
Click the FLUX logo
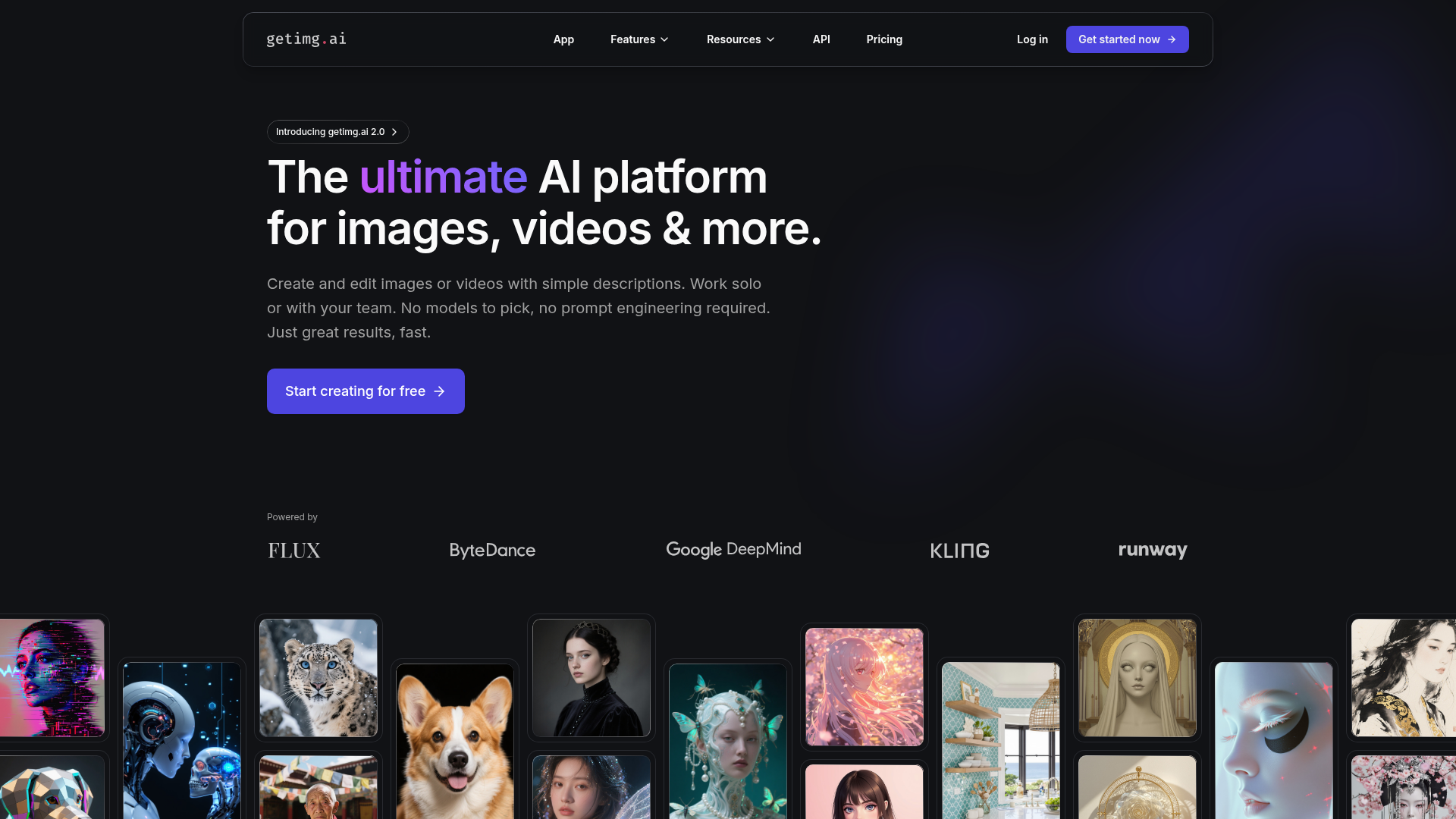coord(294,551)
